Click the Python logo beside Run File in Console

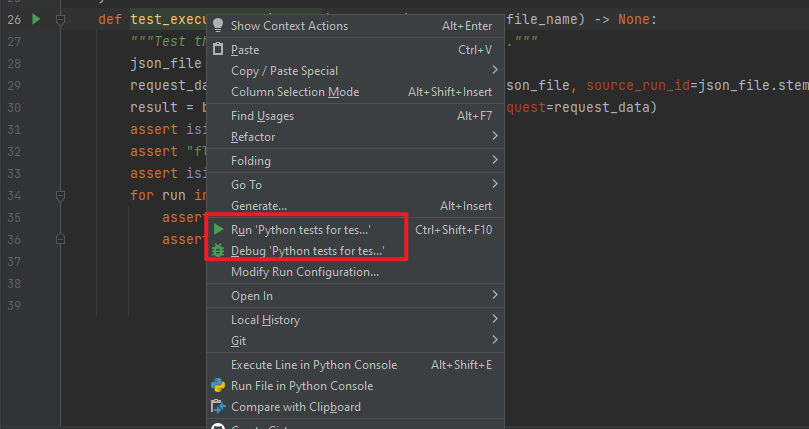coord(218,386)
